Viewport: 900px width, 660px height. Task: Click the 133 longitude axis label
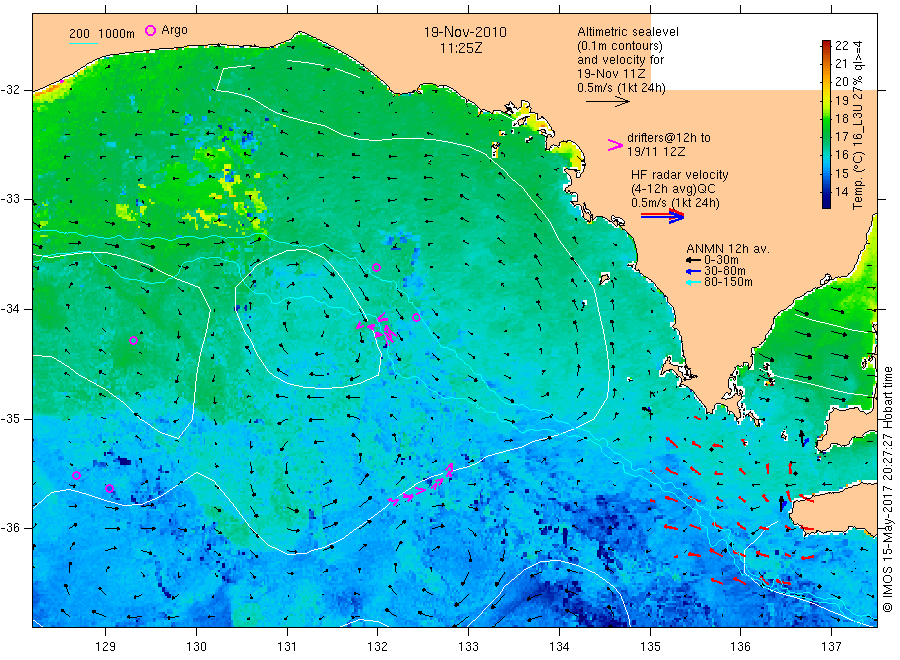coord(468,647)
